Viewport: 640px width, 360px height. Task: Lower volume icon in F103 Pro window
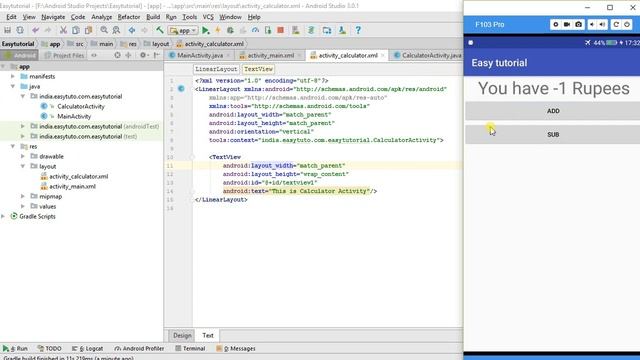tap(592, 24)
